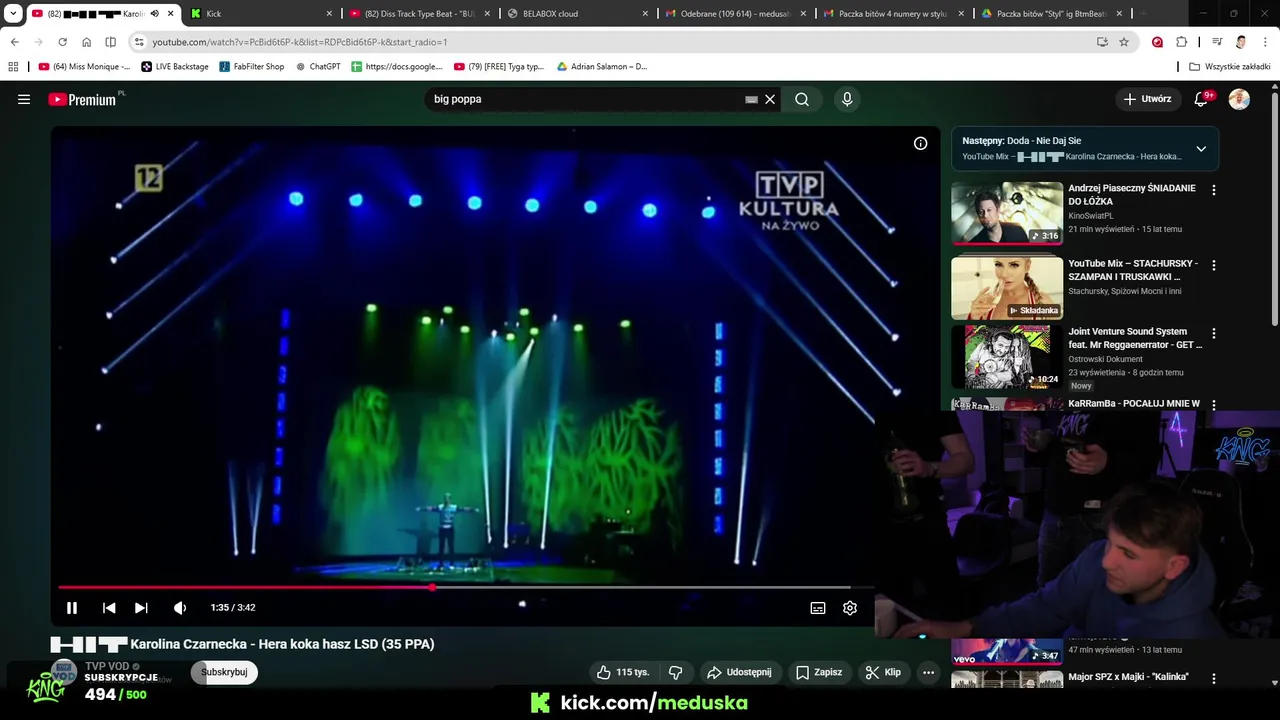Open options for Andrzej Piaseczny video
The image size is (1280, 720).
tap(1214, 190)
